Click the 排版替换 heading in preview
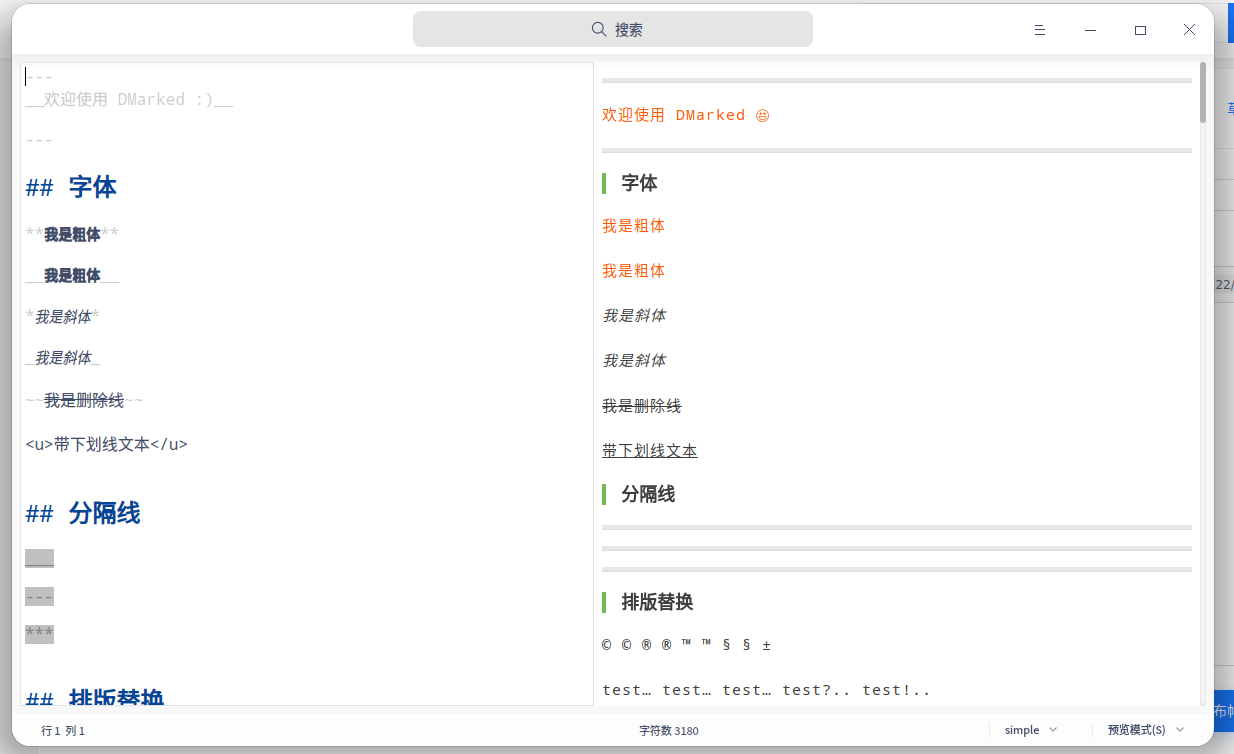This screenshot has width=1234, height=754. click(x=657, y=602)
